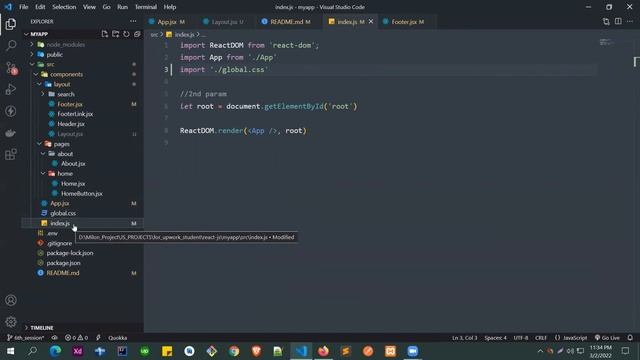Open the Terminal menu
The width and height of the screenshot is (640, 360).
point(146,7)
